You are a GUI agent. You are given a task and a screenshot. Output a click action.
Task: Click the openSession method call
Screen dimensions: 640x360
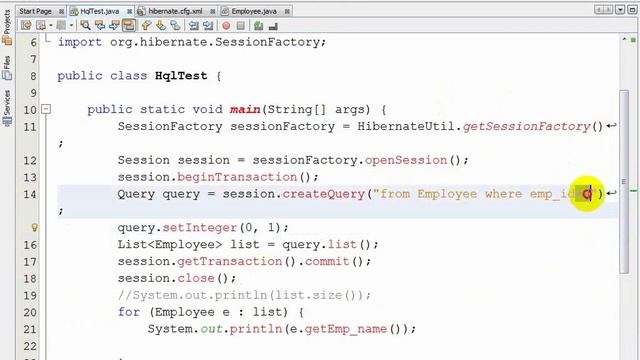click(x=406, y=160)
